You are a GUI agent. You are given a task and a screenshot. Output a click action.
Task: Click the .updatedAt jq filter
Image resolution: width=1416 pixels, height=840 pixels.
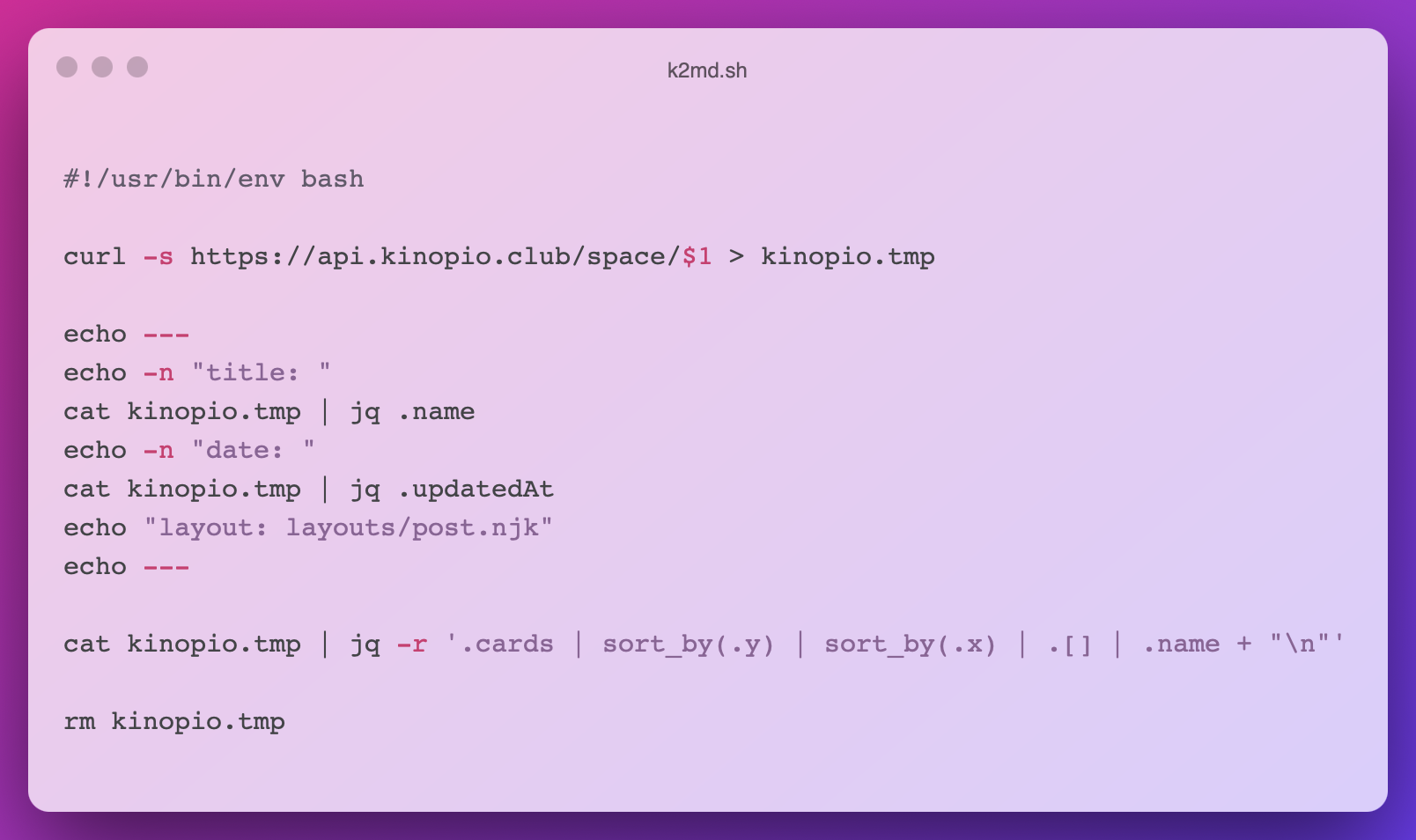[476, 489]
